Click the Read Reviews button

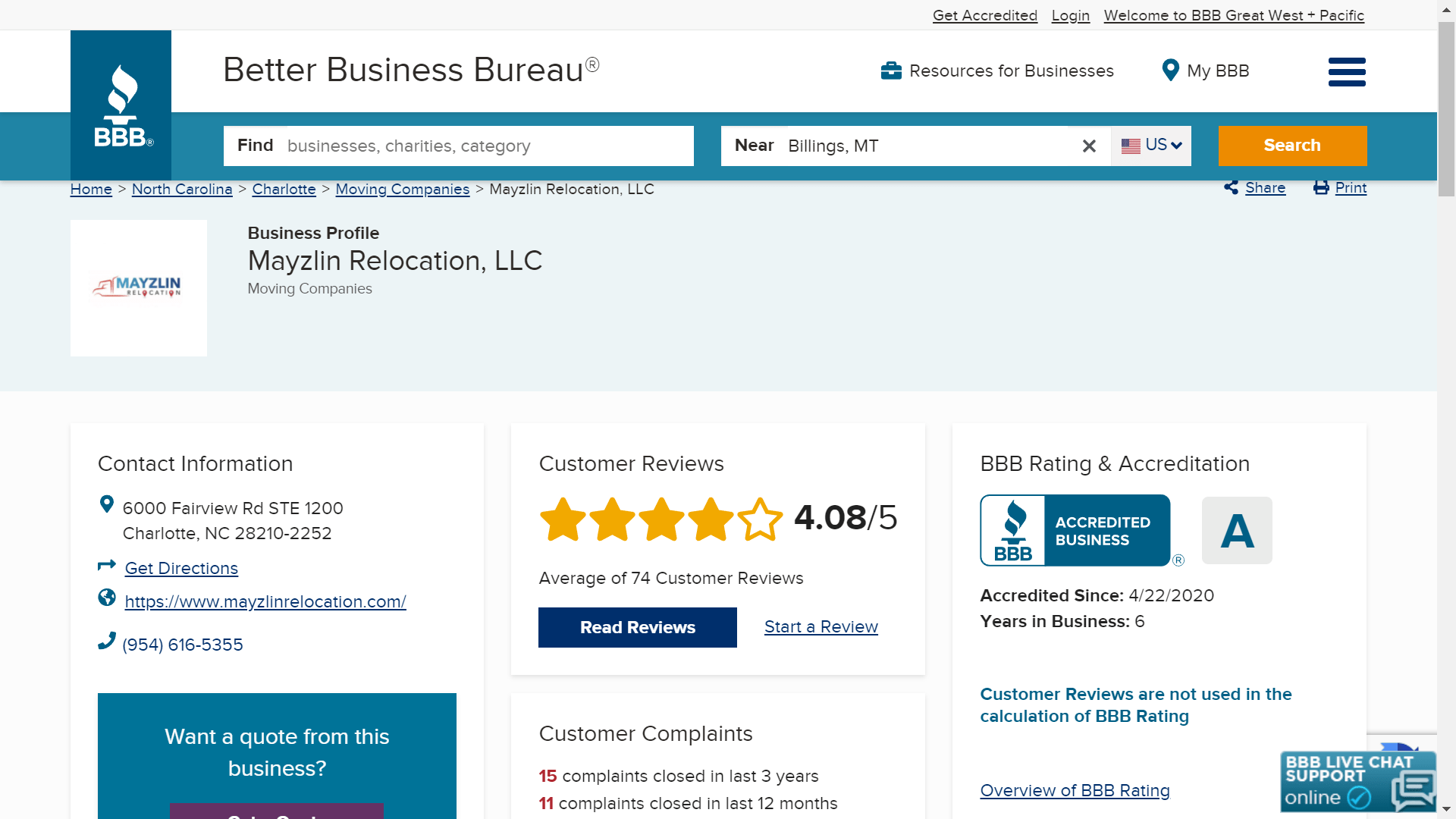(638, 627)
